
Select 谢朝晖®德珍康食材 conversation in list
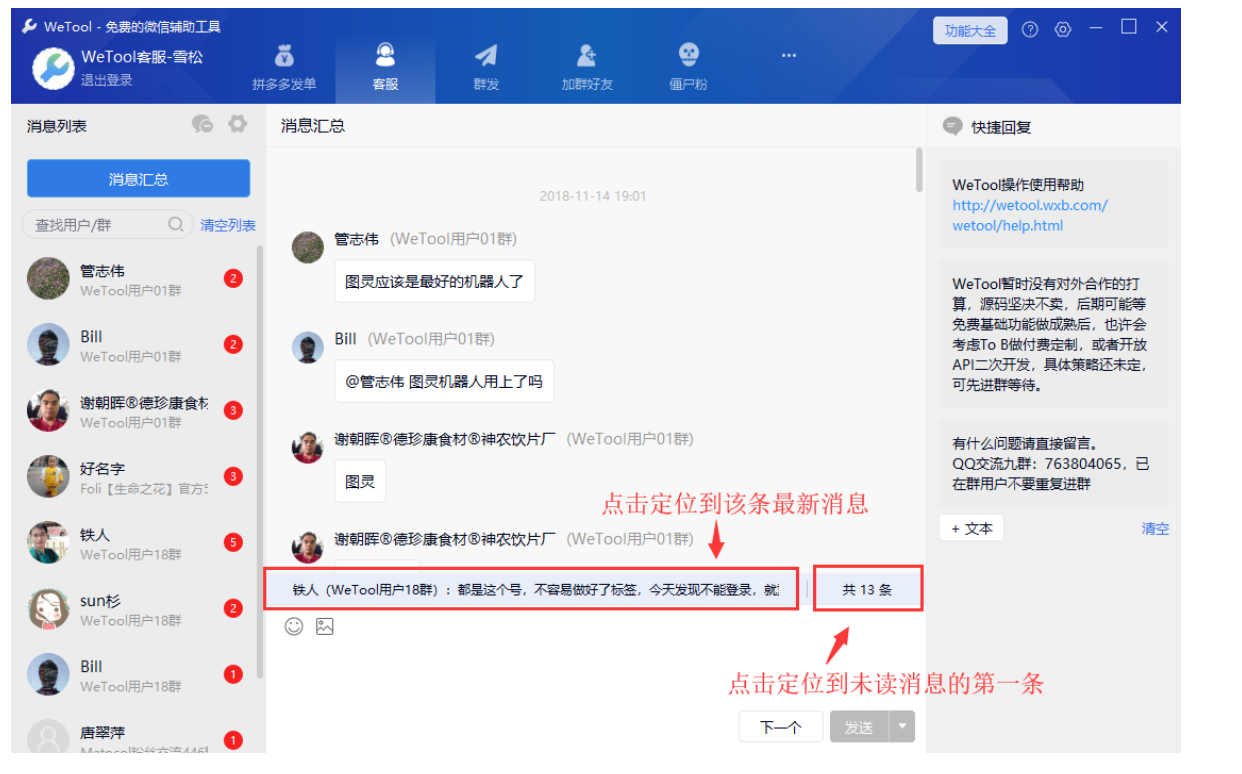pos(138,411)
